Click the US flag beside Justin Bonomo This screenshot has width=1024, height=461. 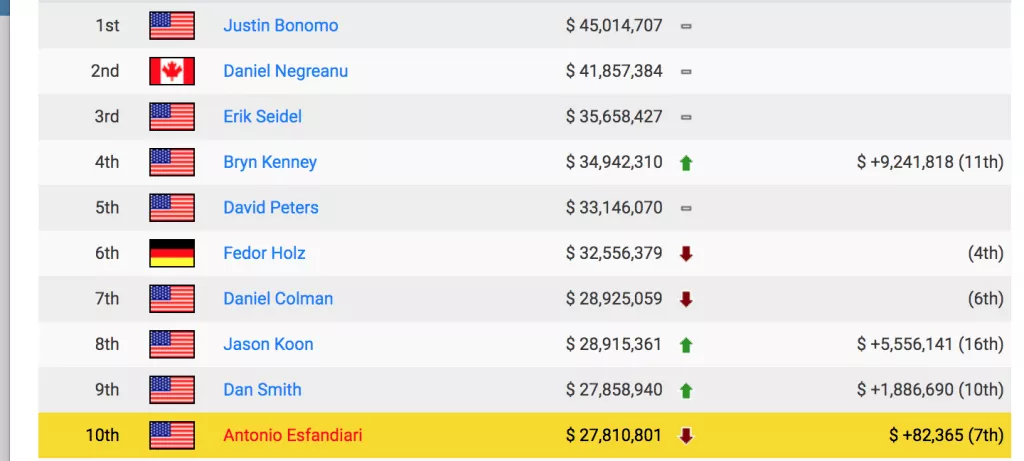click(172, 25)
